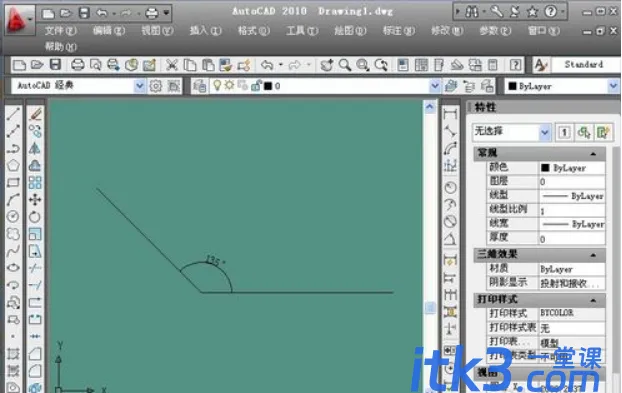
Task: Open the 帮助(H) menu
Action: point(61,47)
